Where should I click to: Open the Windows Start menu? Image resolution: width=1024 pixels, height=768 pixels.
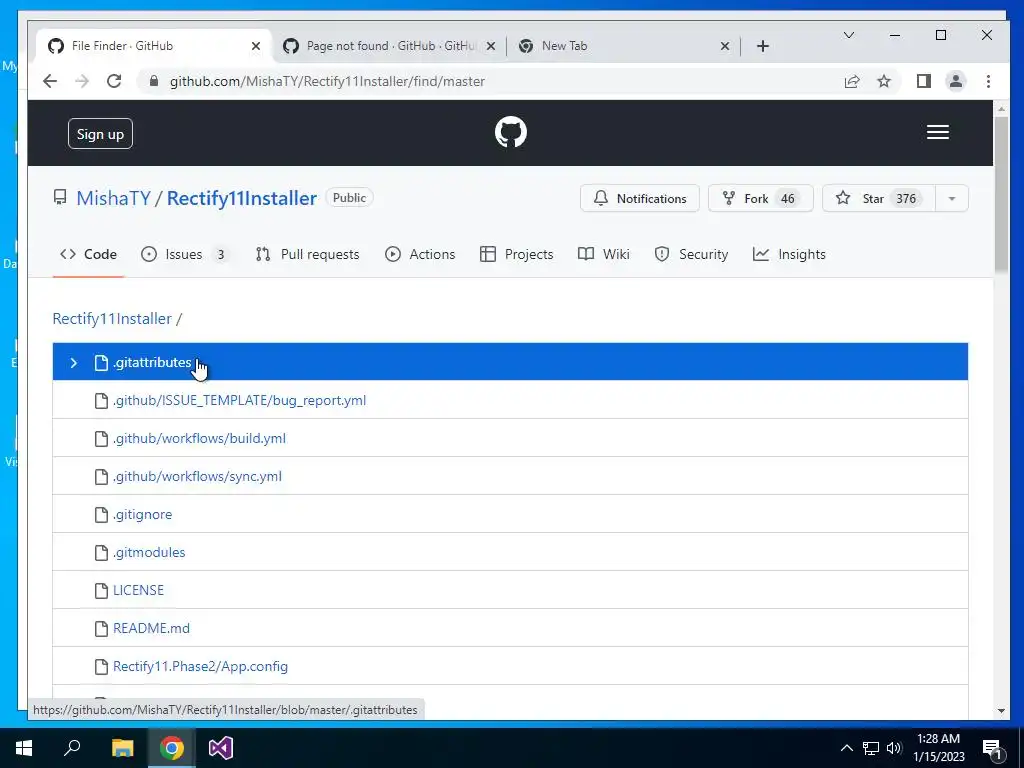coord(24,748)
